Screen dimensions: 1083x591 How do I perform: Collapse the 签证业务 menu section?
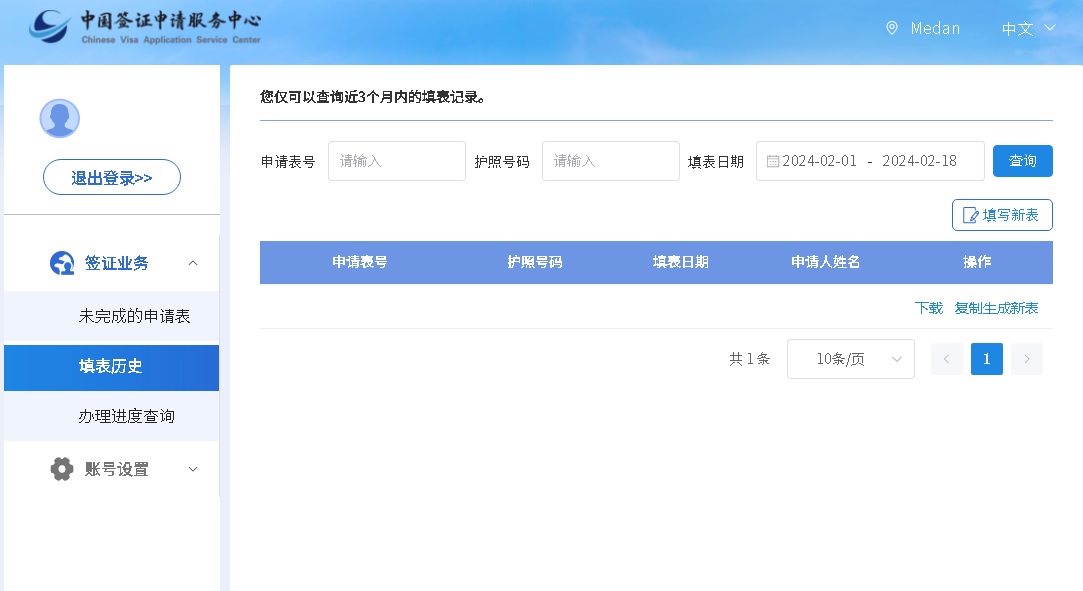point(193,263)
